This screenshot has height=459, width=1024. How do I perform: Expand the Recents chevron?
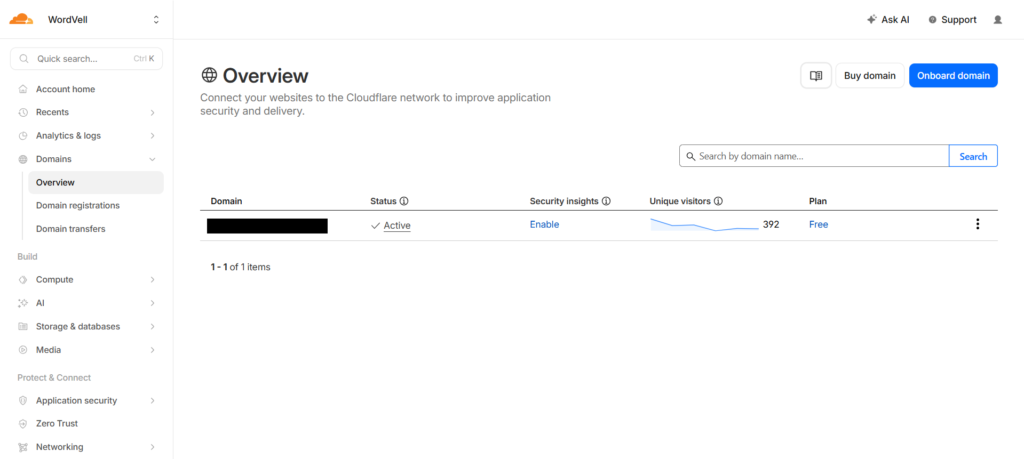tap(152, 112)
